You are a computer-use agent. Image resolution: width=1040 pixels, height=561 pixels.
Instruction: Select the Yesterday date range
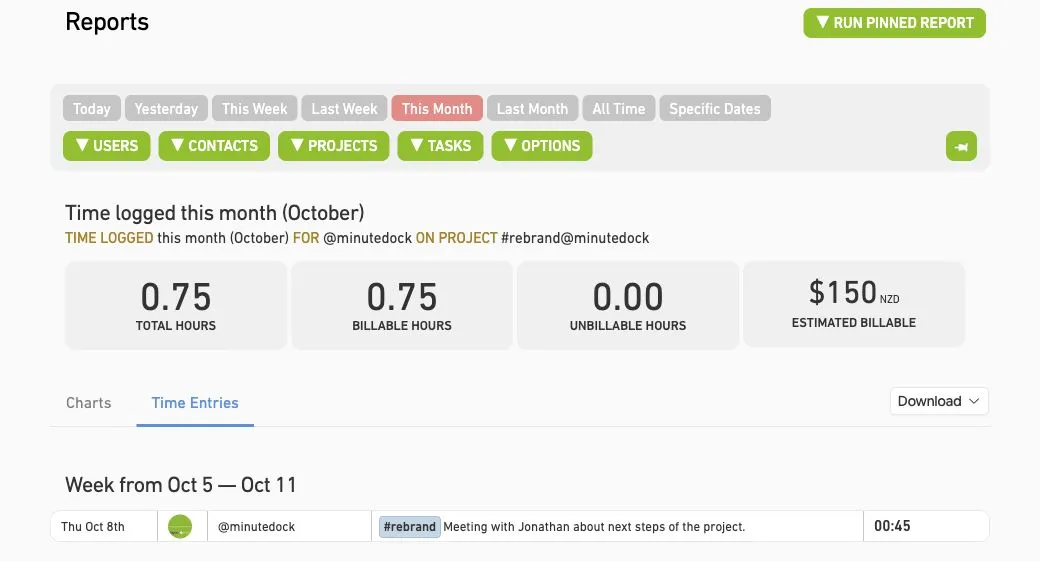[x=166, y=109]
